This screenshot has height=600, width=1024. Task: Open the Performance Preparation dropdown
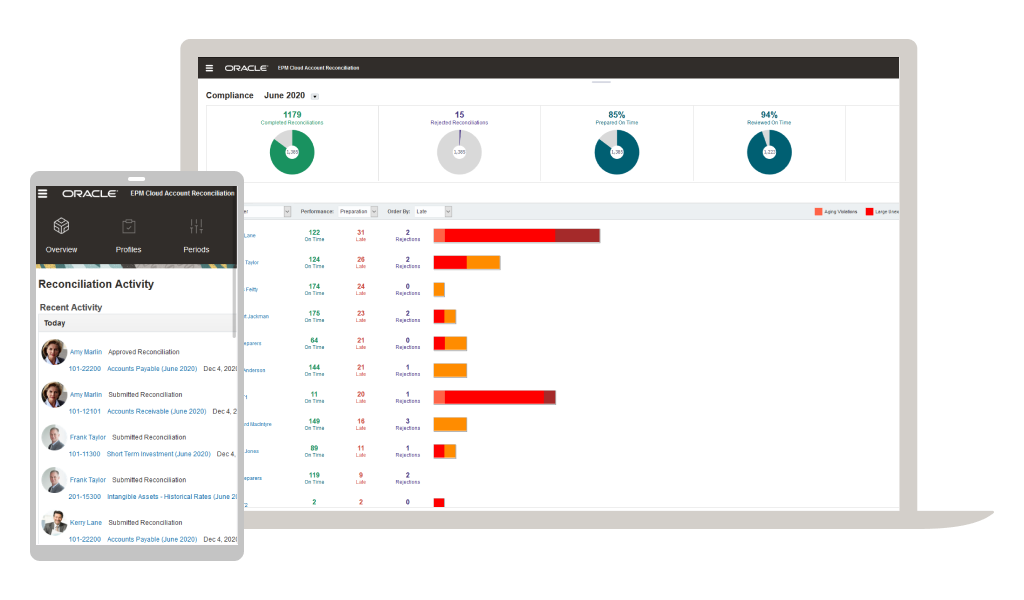tap(374, 212)
